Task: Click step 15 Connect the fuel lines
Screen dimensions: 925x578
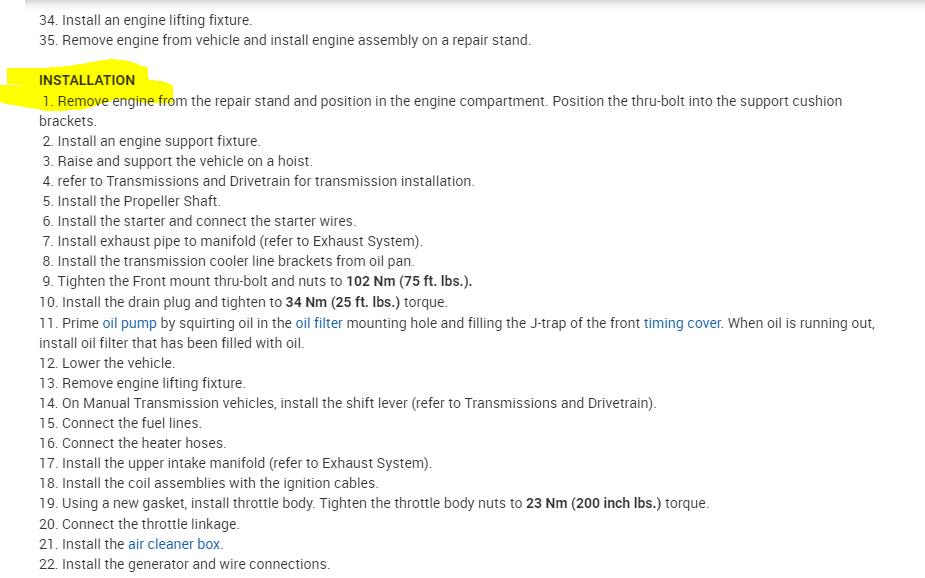Action: [122, 423]
